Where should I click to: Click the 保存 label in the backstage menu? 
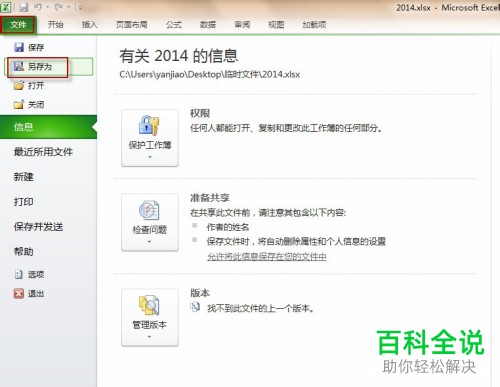(x=36, y=48)
